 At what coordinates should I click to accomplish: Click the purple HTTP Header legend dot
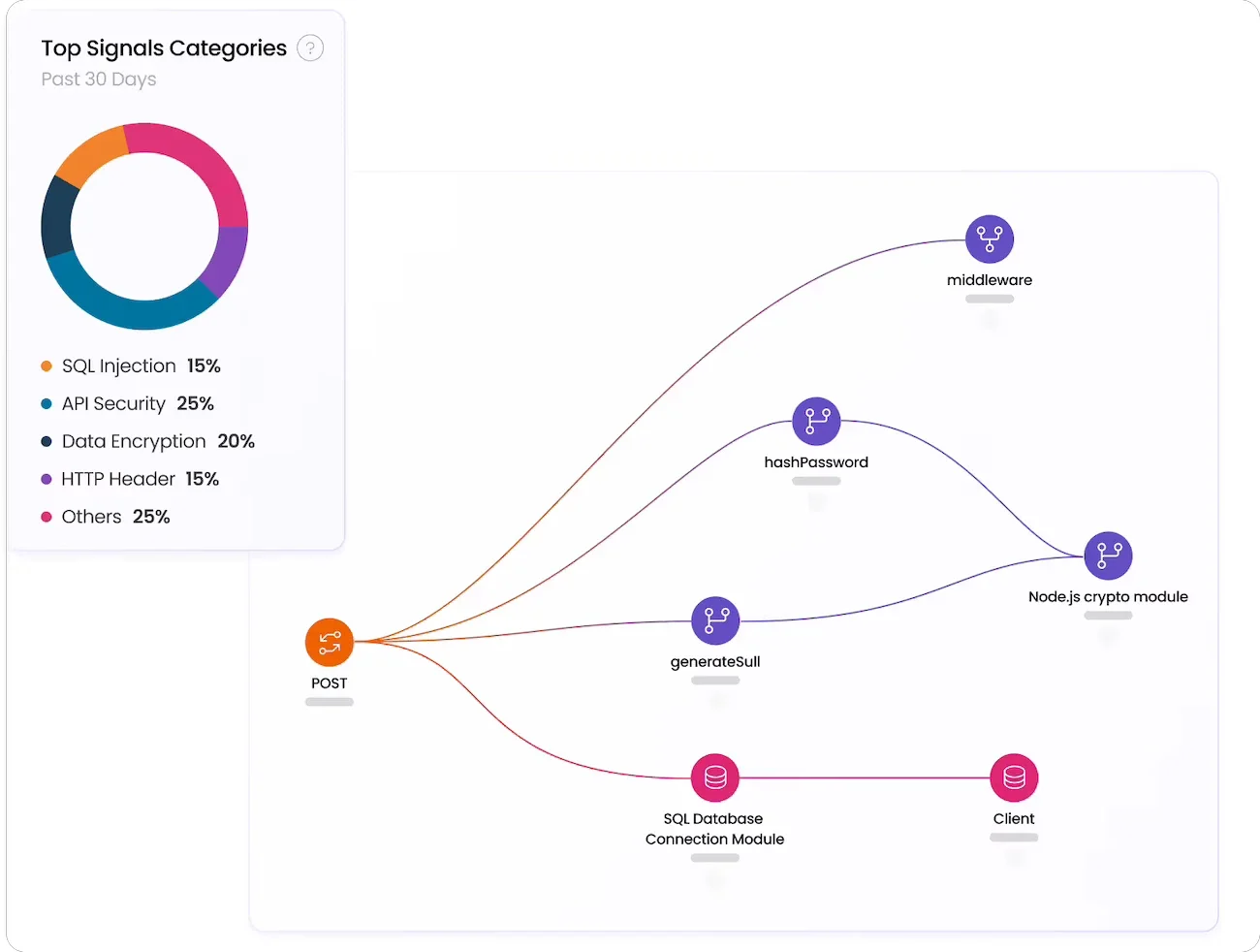(47, 479)
